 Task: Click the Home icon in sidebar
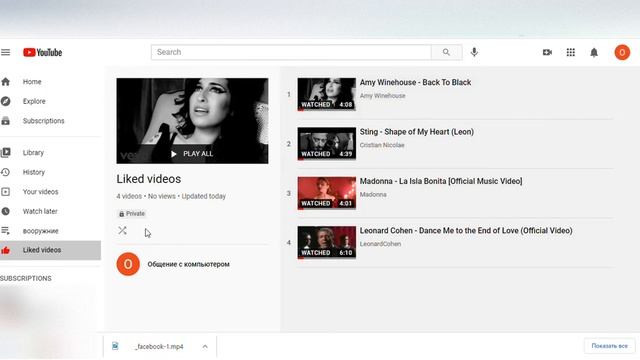coord(6,82)
